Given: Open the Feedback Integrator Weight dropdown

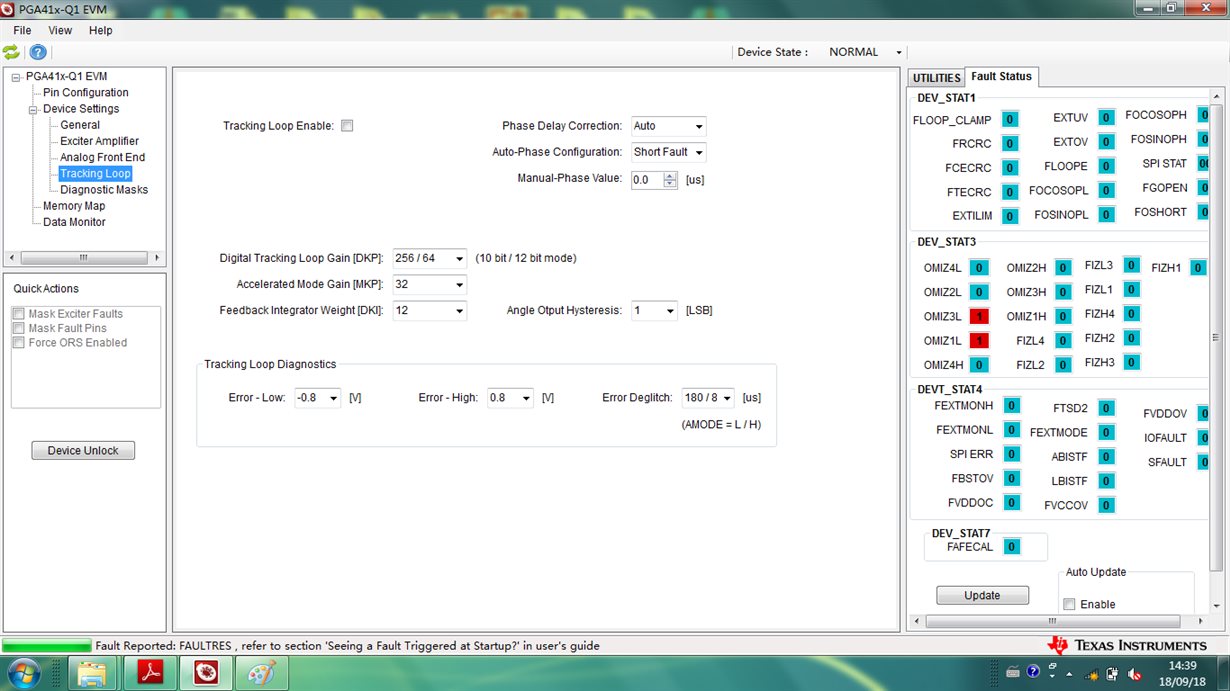Looking at the screenshot, I should tap(429, 311).
